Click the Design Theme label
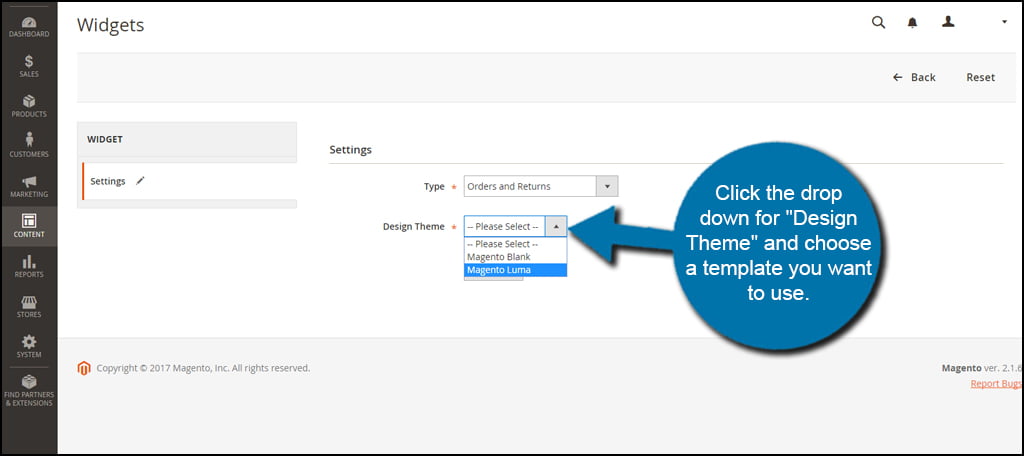 (x=413, y=227)
